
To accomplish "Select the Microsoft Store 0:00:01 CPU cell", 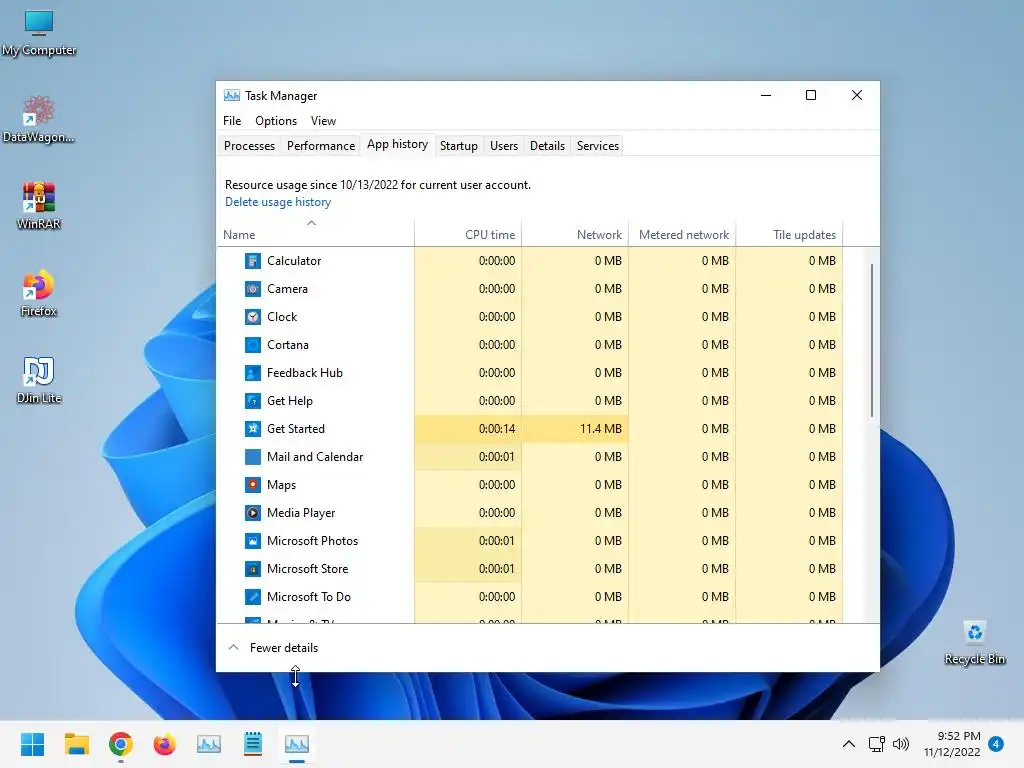I will pos(468,569).
